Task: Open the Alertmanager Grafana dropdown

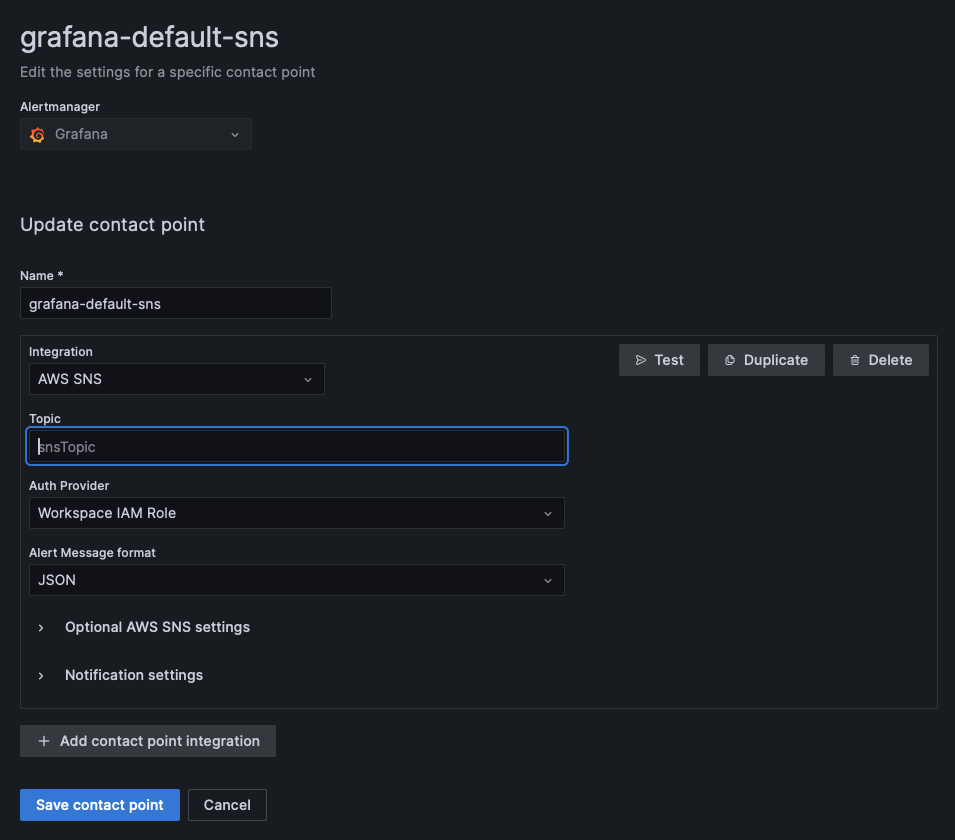Action: [x=136, y=134]
